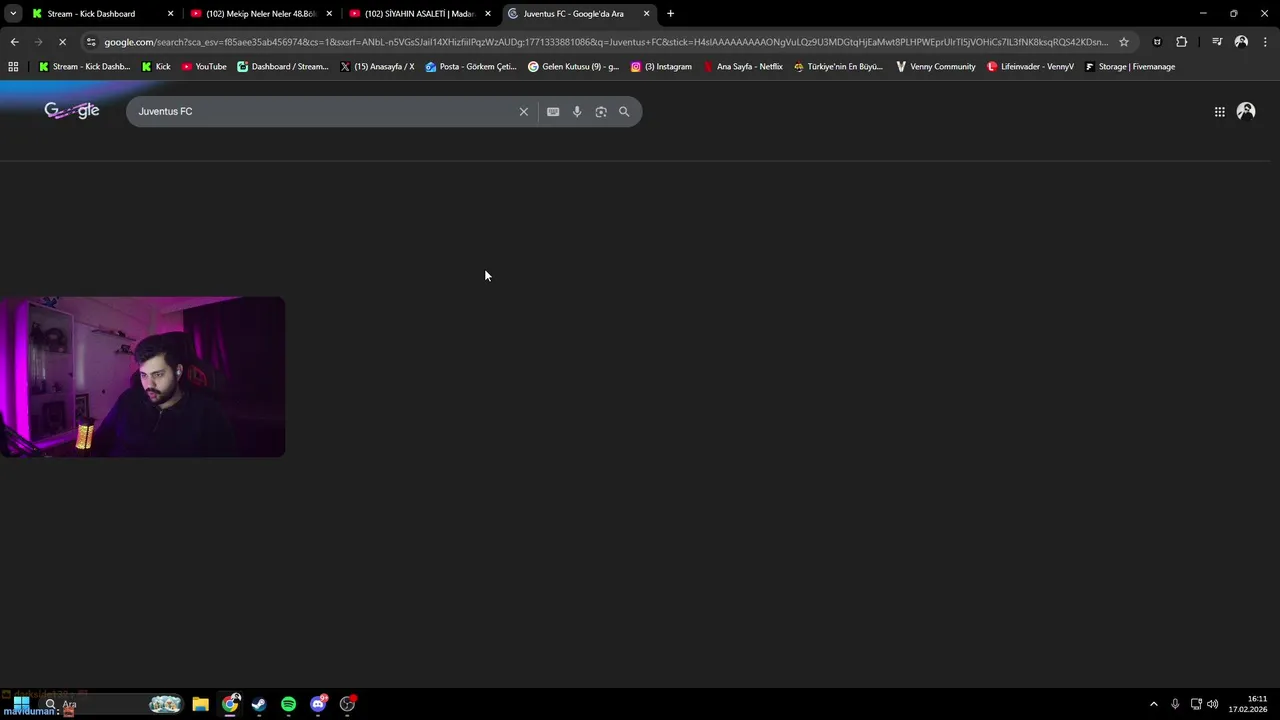Screen dimensions: 1280x720
Task: Click the Chrome taskbar icon
Action: [x=230, y=704]
